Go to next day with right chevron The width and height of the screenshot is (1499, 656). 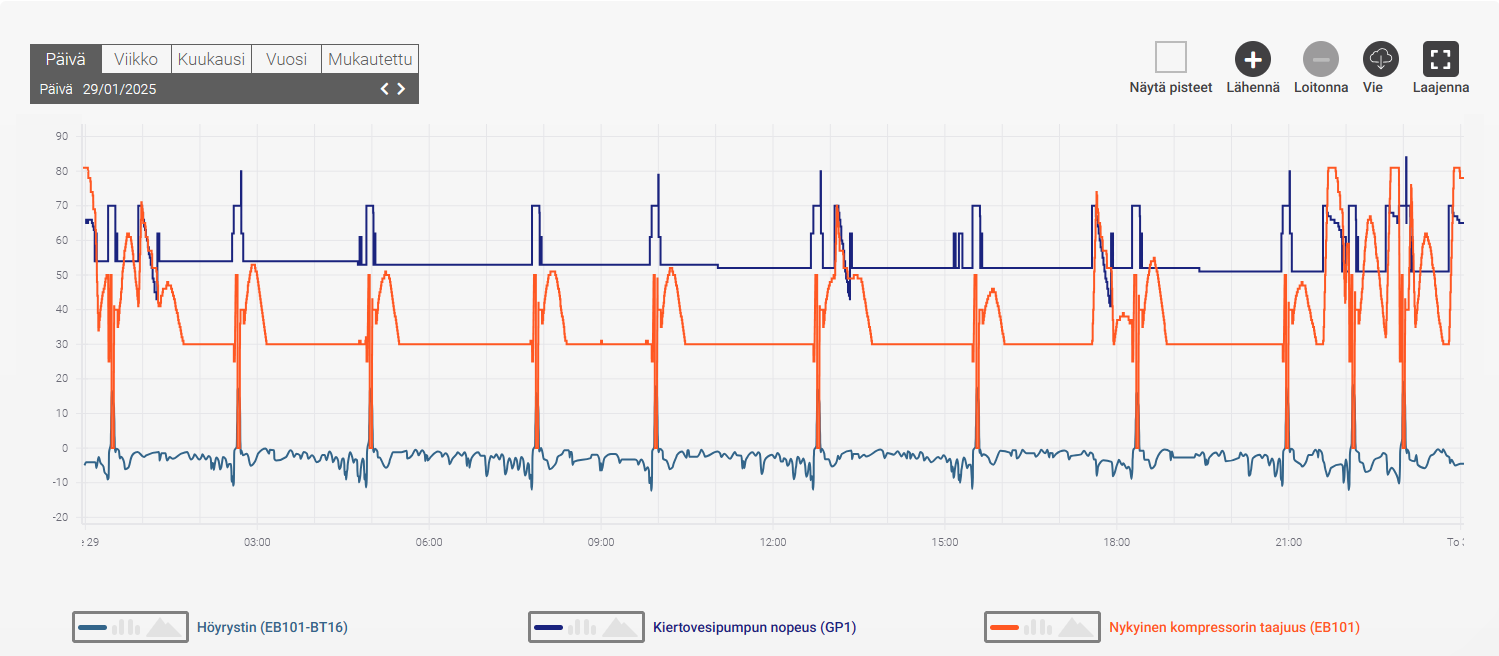pyautogui.click(x=402, y=89)
